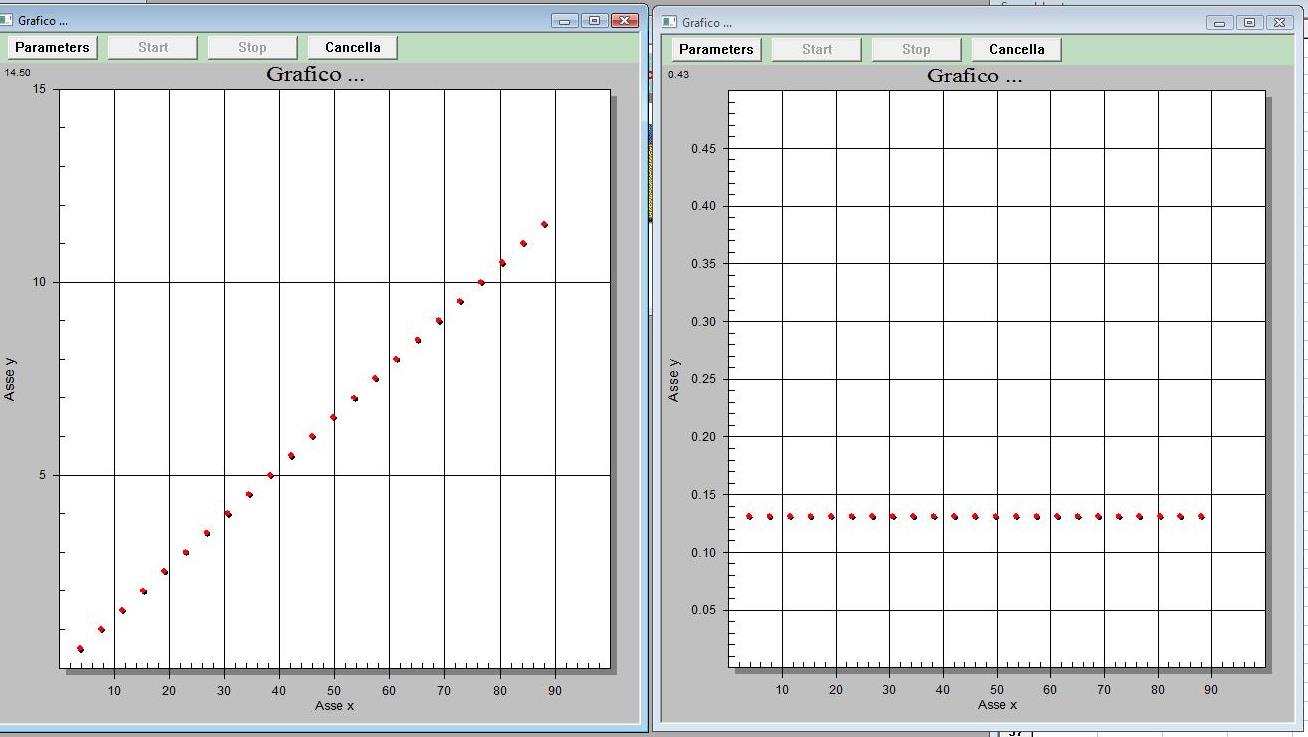The height and width of the screenshot is (737, 1308).
Task: Click Cancella in the right Grafico window
Action: (1017, 49)
